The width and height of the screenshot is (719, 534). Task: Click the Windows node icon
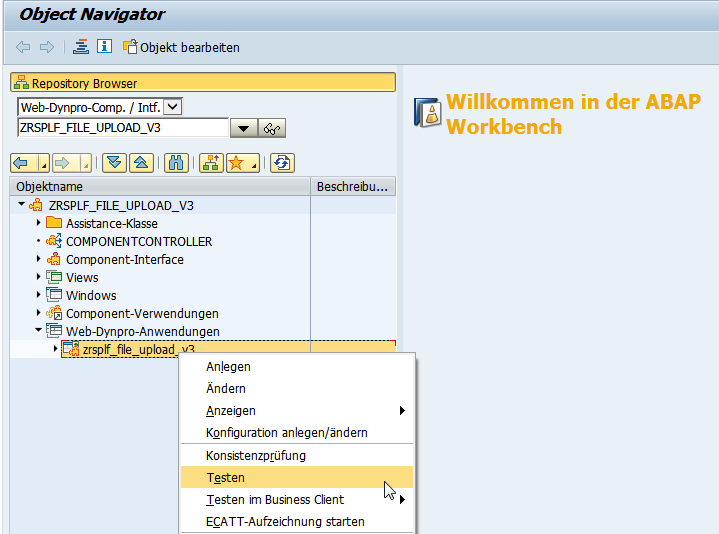tap(54, 295)
